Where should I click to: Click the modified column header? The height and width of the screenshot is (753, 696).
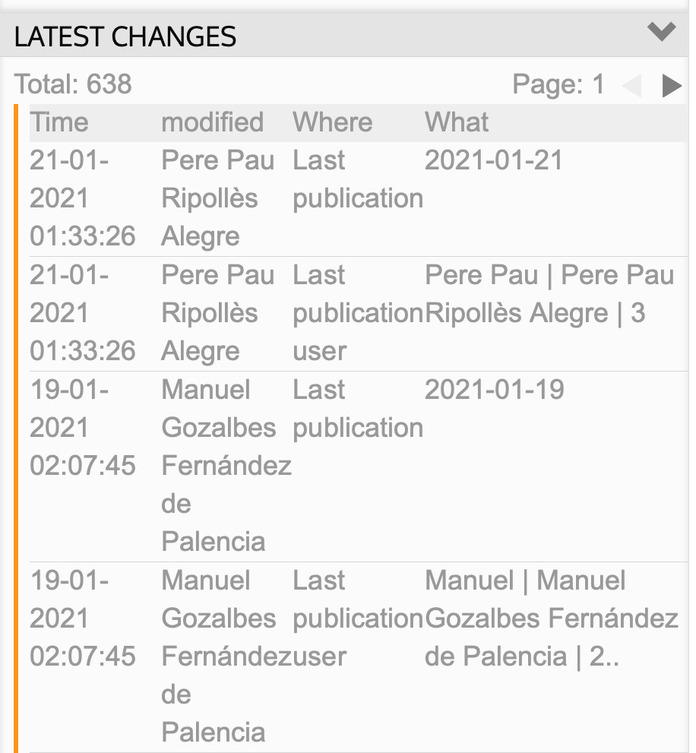212,122
